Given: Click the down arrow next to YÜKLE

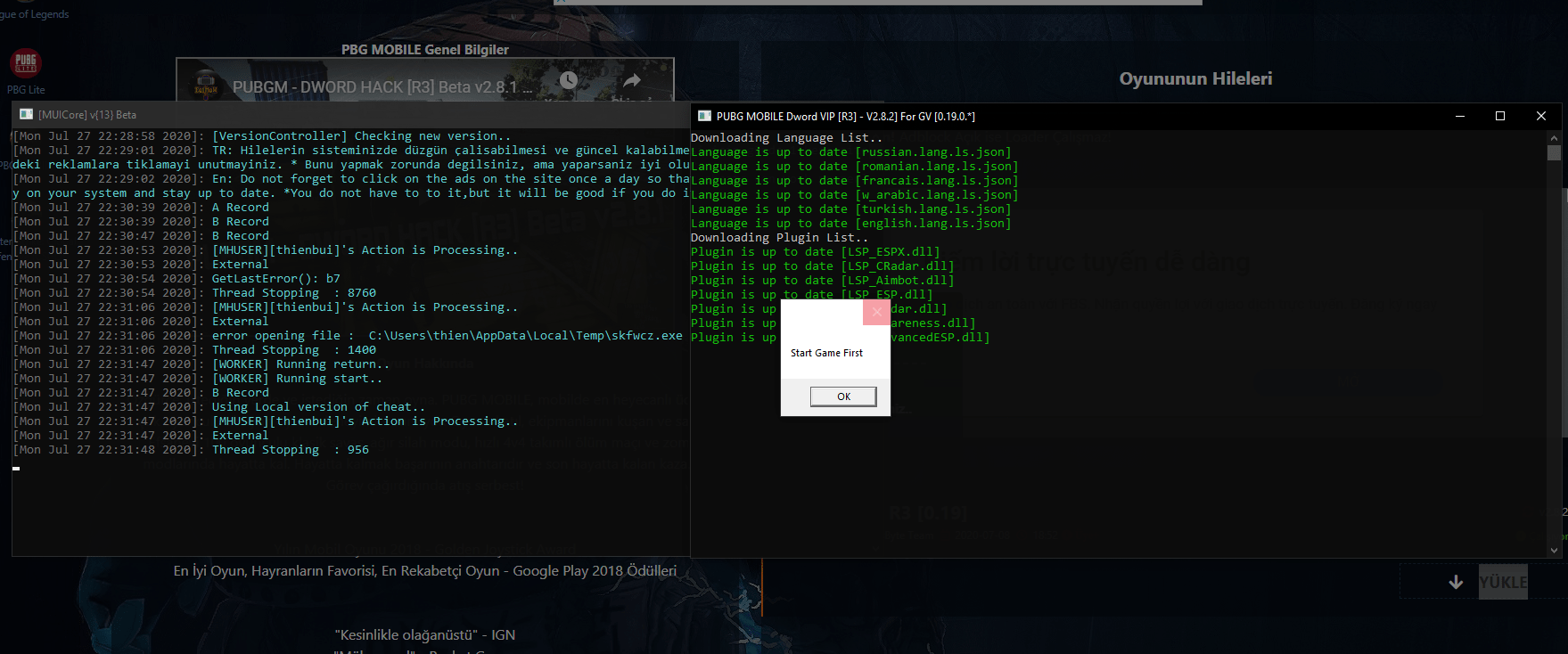Looking at the screenshot, I should point(1456,582).
